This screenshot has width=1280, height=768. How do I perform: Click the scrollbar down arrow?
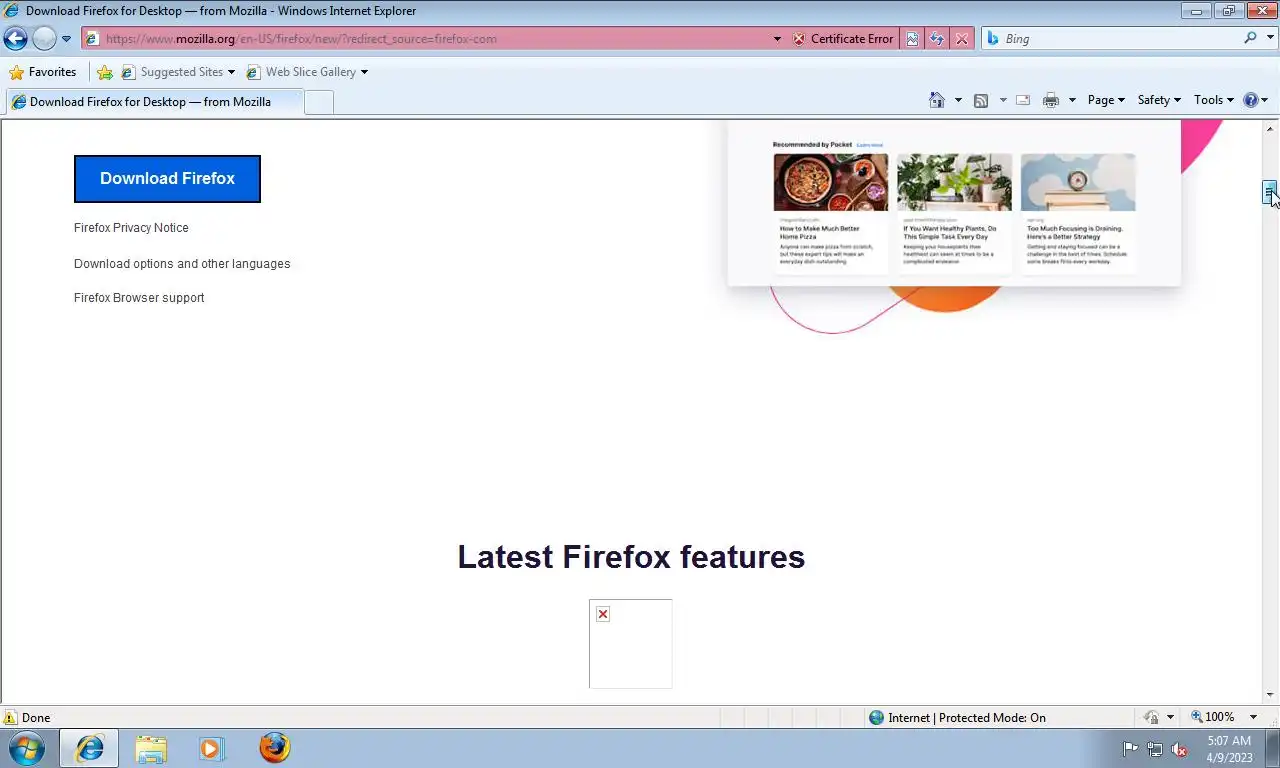pos(1270,695)
